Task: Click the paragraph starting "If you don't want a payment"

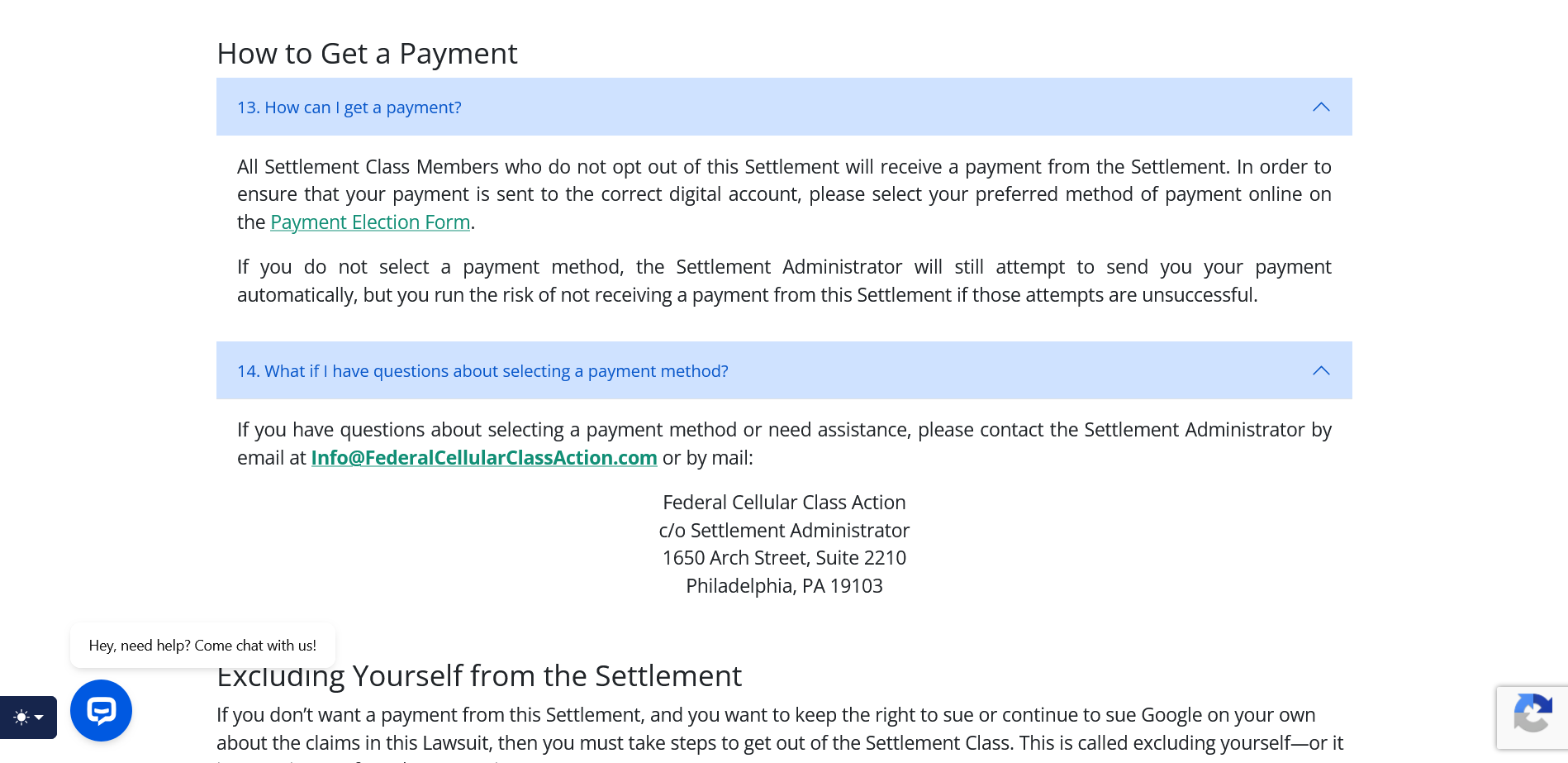Action: click(777, 729)
